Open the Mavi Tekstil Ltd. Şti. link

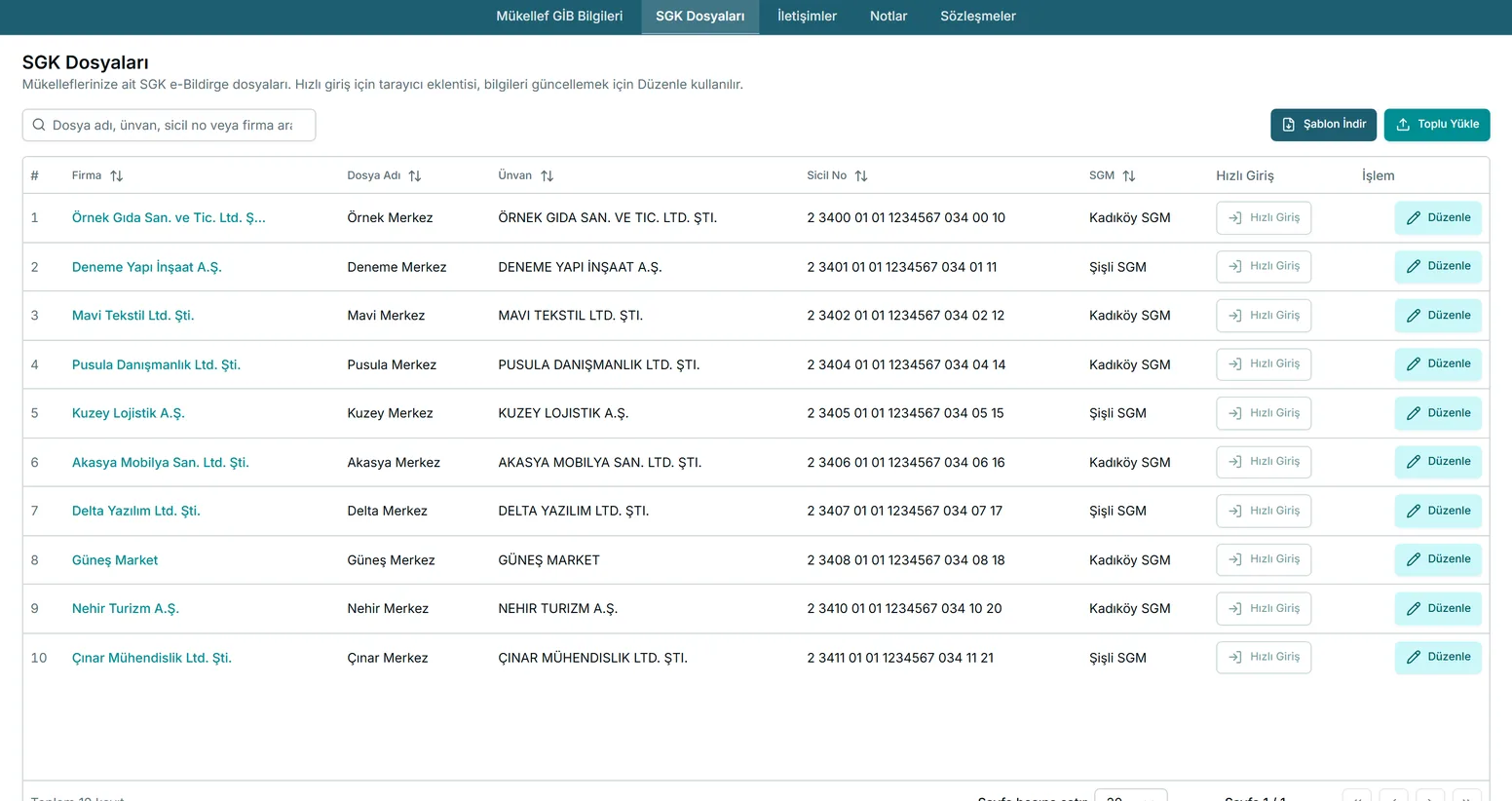132,316
